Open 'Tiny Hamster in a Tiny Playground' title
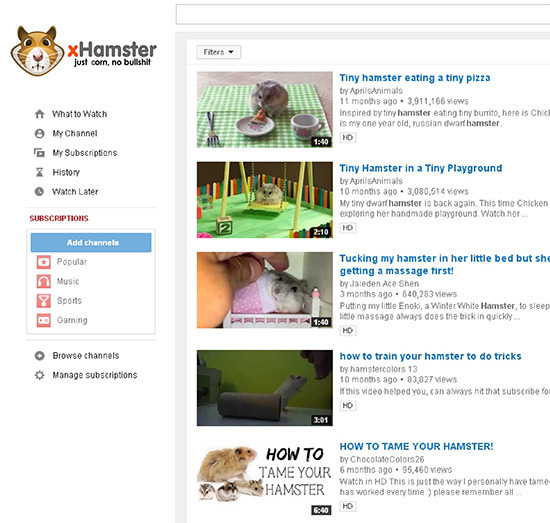The height and width of the screenshot is (523, 550). (x=421, y=168)
